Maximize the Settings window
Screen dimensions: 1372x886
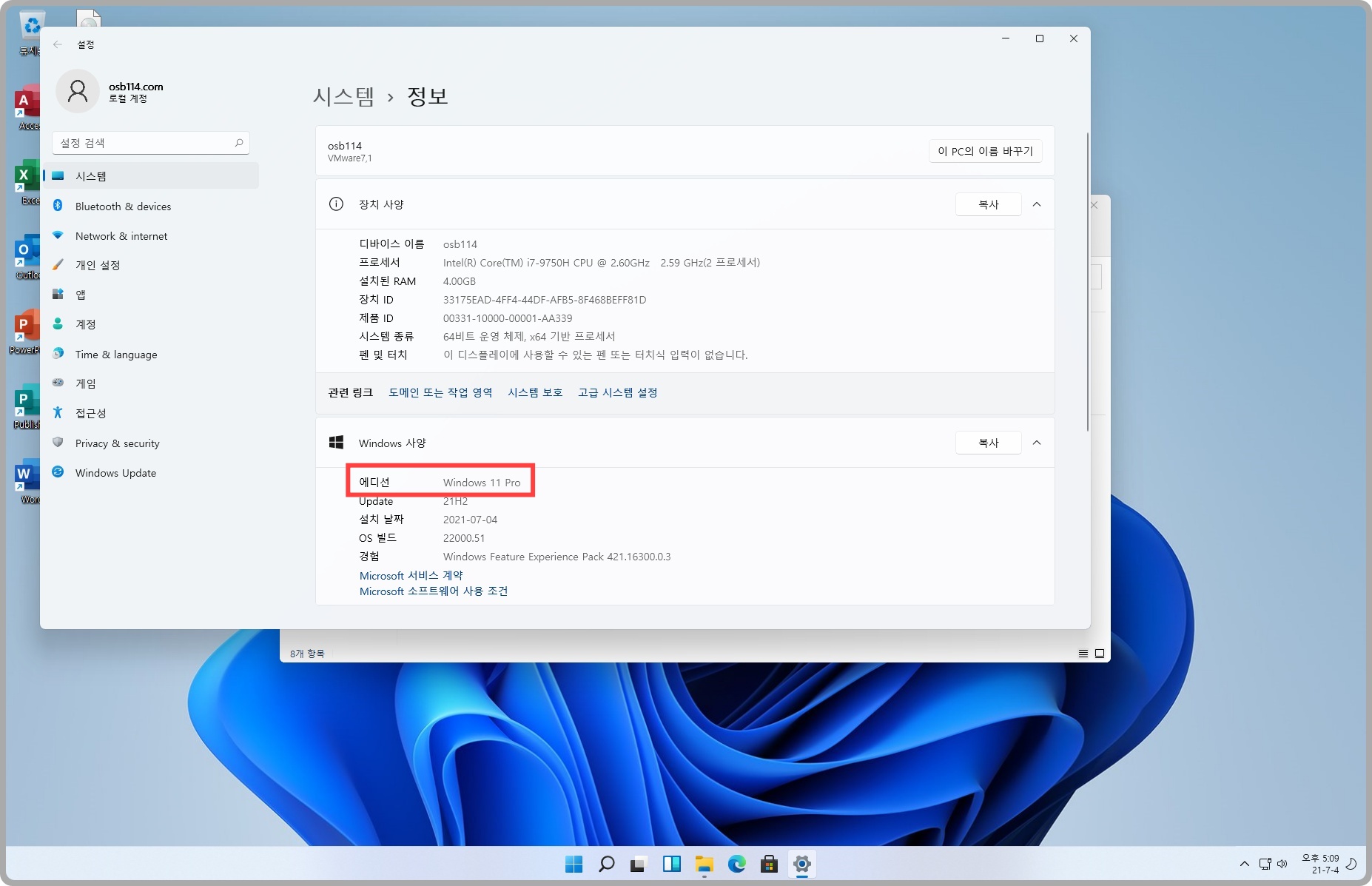tap(1040, 38)
